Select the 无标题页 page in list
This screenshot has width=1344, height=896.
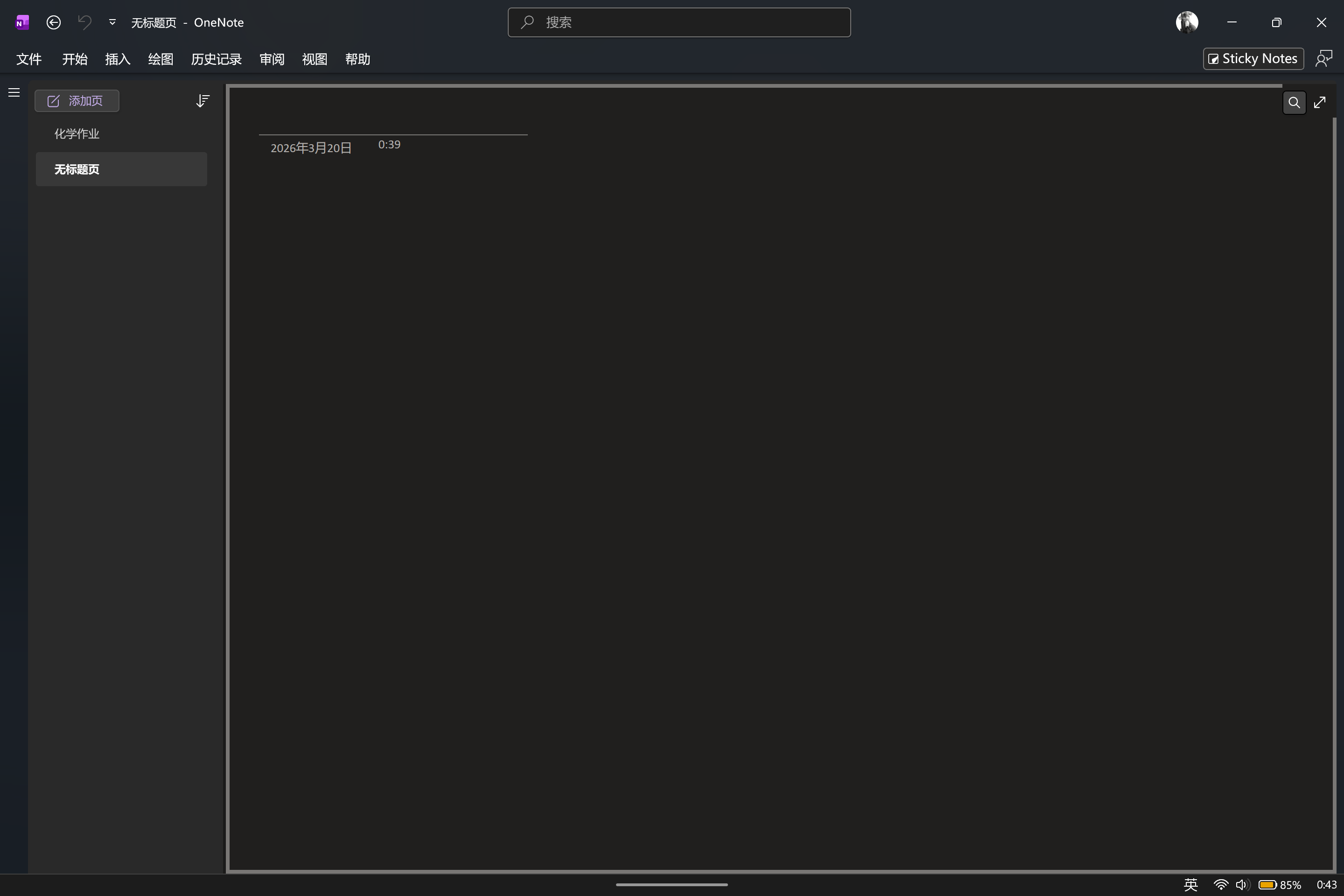click(121, 169)
